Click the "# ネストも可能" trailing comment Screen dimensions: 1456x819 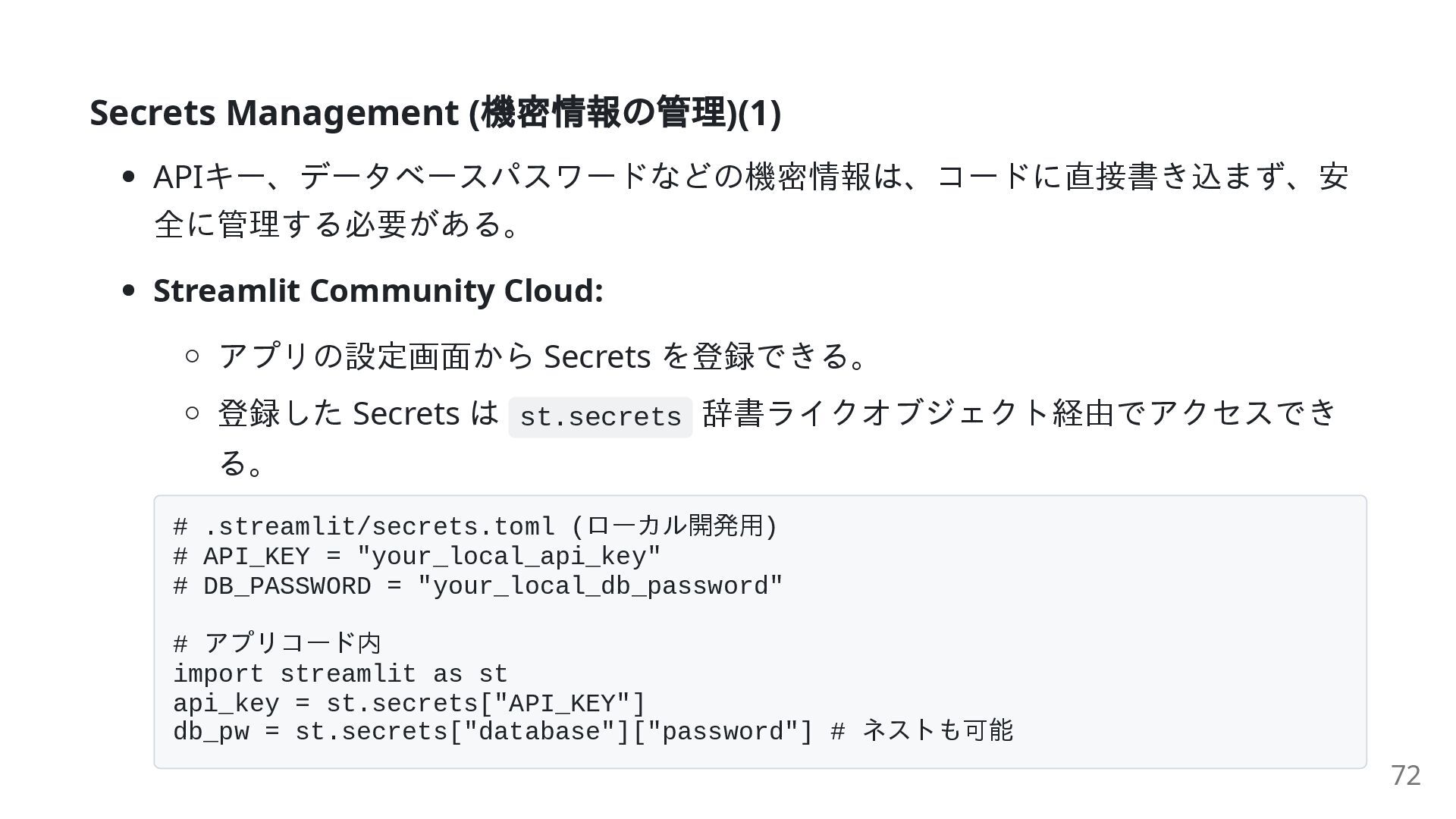pyautogui.click(x=922, y=731)
